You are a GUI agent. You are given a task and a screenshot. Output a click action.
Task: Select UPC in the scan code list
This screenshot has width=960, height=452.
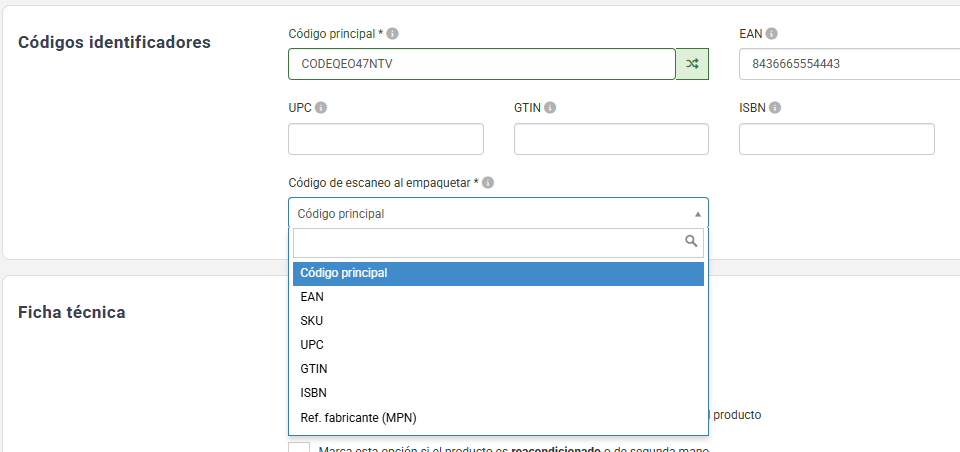tap(312, 345)
